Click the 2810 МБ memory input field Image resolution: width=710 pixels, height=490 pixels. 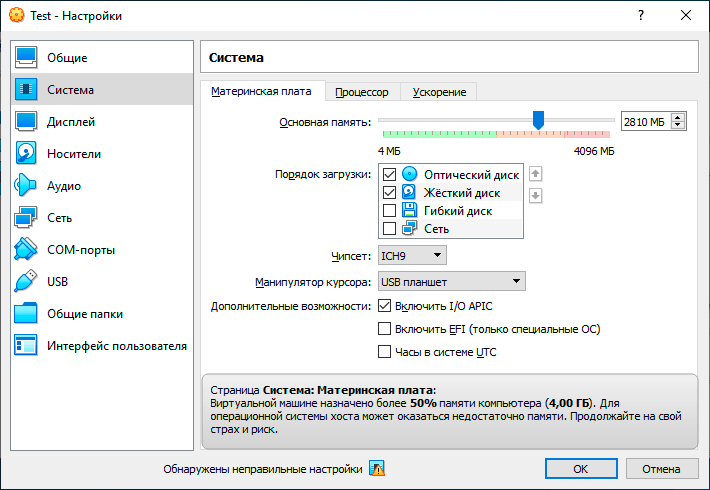coord(646,121)
